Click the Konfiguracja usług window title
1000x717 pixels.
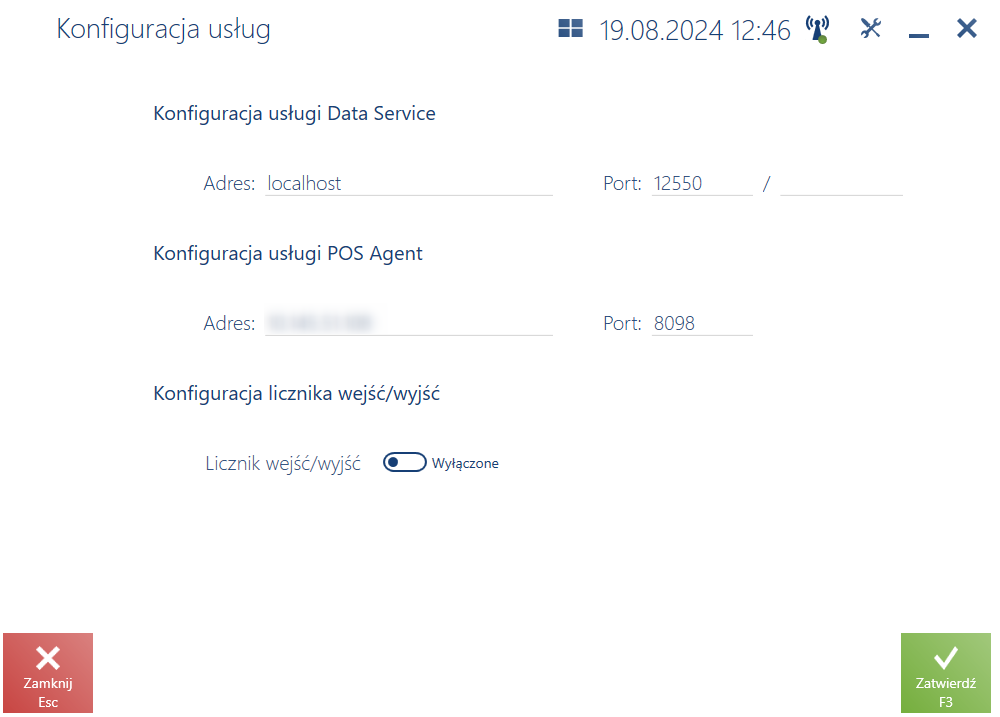click(163, 29)
